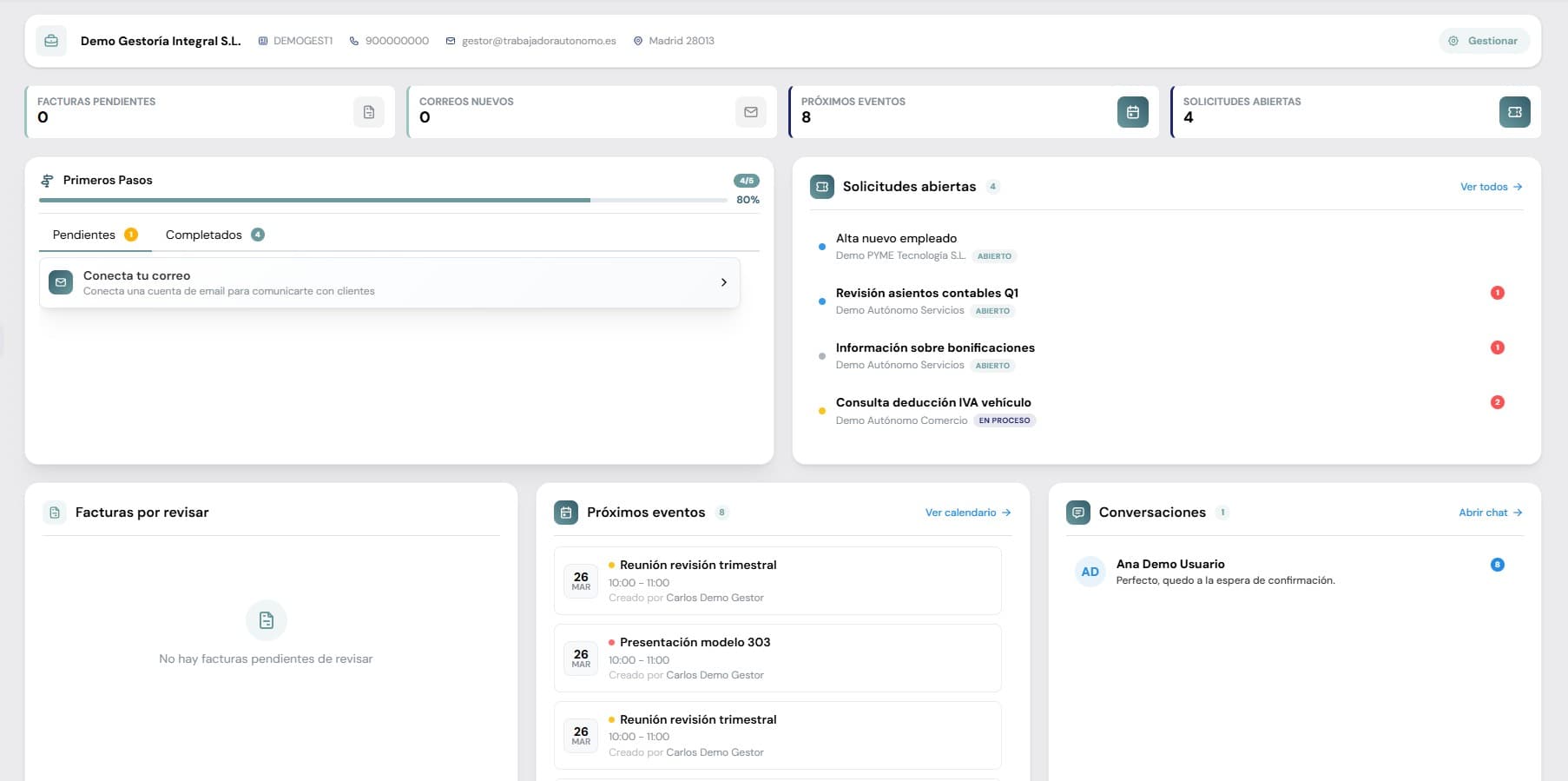Image resolution: width=1568 pixels, height=781 pixels.
Task: Click the chat icon beside Conversaciones heading
Action: point(1078,513)
